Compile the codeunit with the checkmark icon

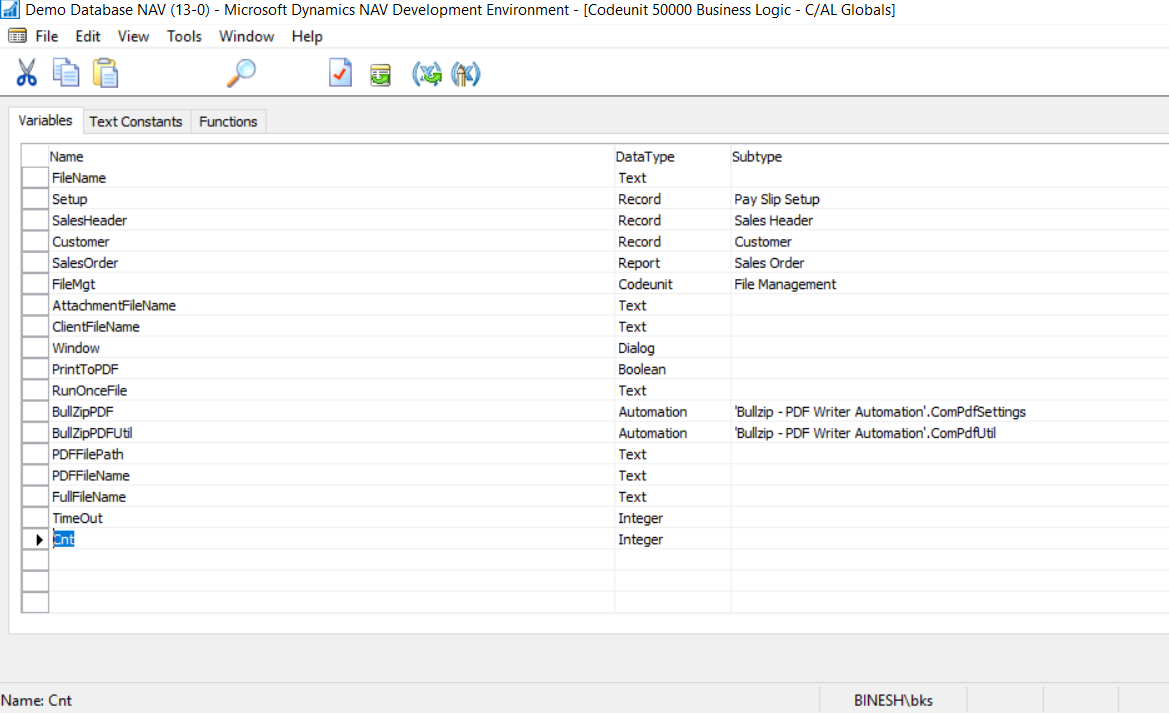(339, 72)
